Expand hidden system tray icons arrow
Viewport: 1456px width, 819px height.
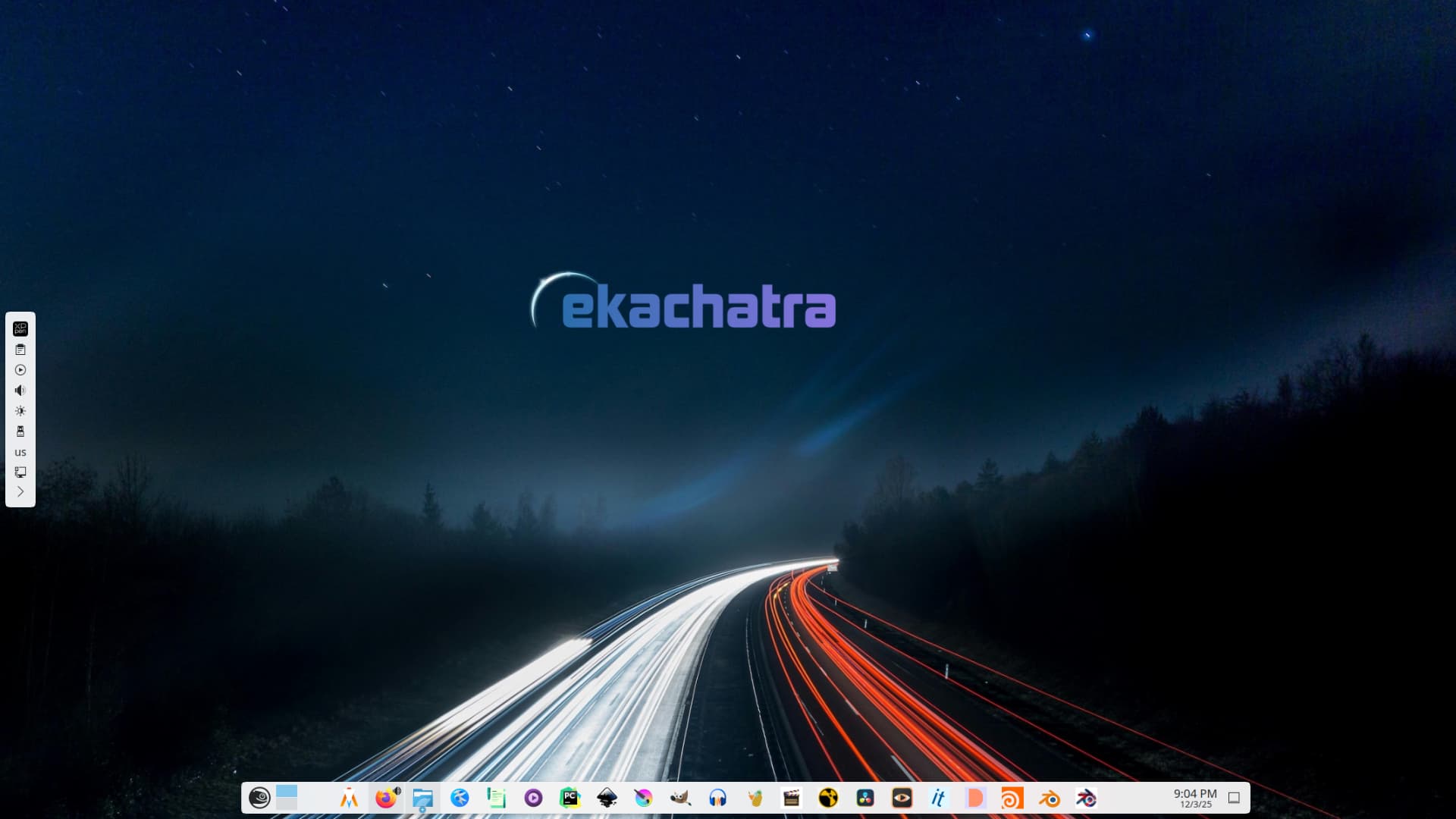click(20, 491)
